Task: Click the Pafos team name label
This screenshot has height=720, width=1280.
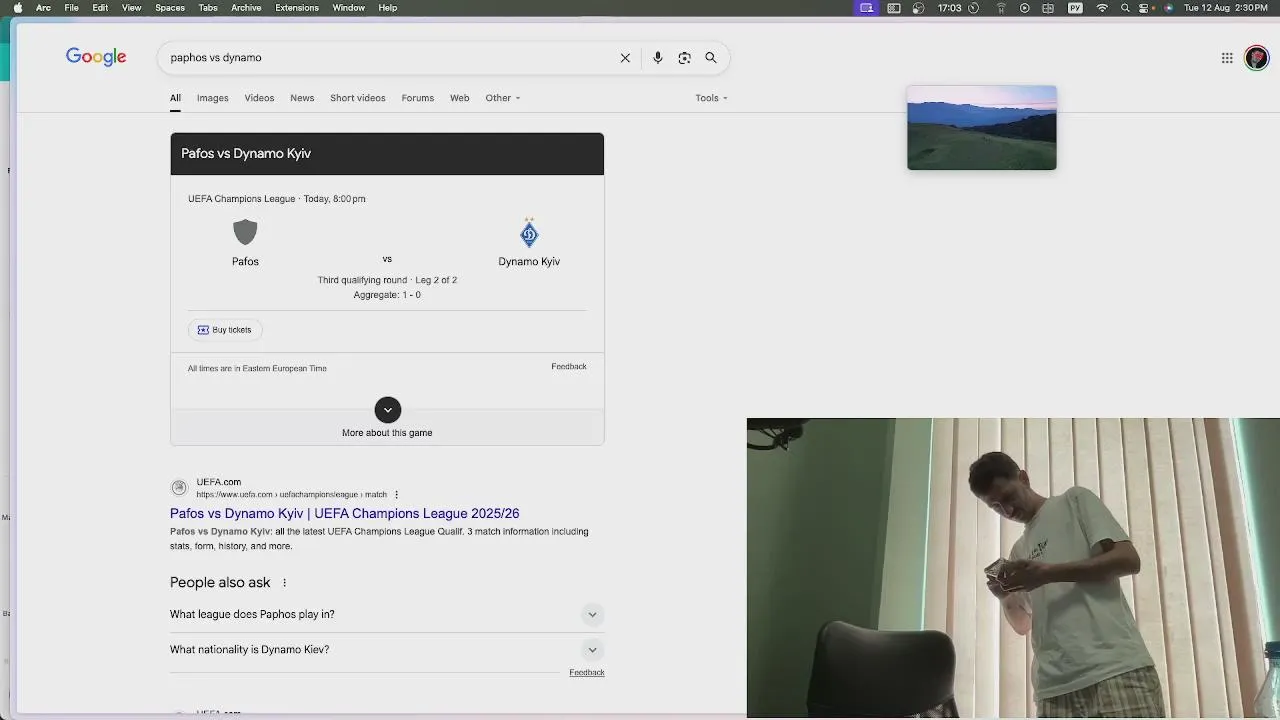Action: [x=245, y=262]
